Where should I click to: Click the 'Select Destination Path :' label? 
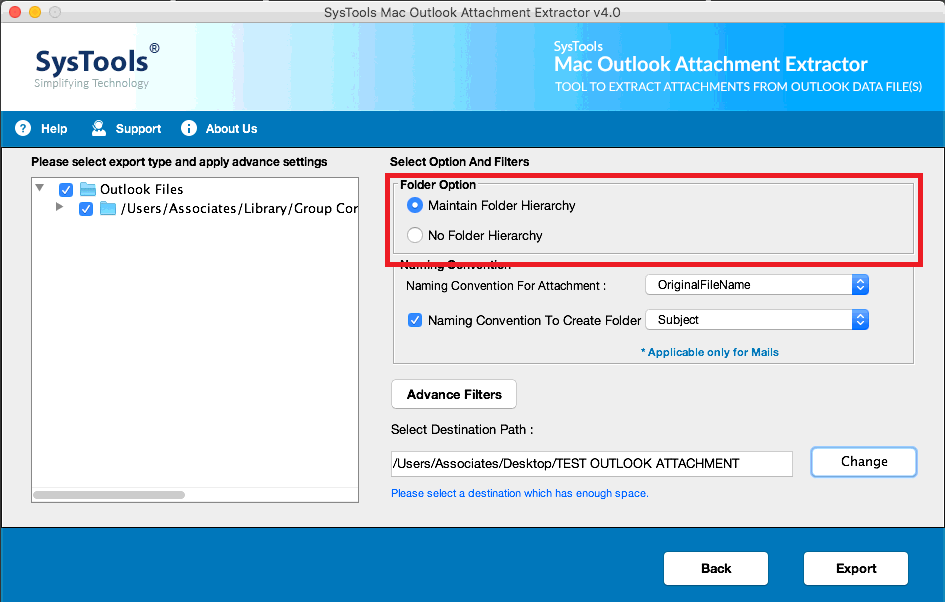point(462,429)
